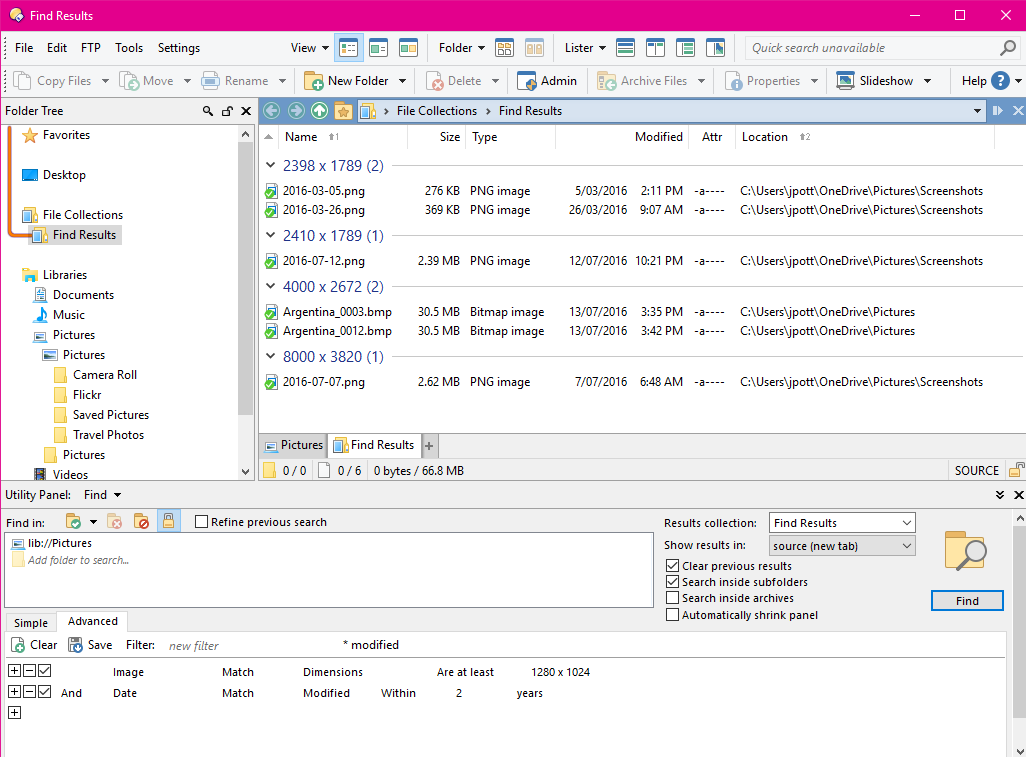Switch to the Pictures tab
The image size is (1026, 757).
(293, 445)
